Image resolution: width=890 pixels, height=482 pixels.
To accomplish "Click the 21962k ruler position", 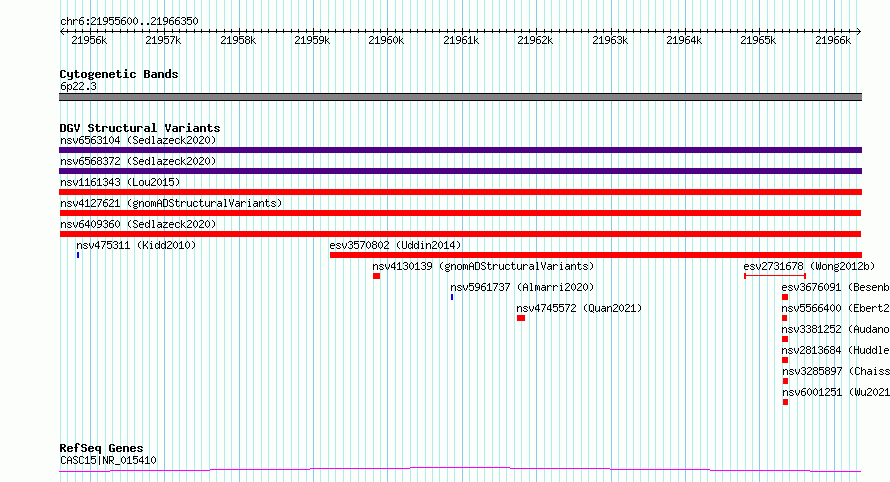I will click(x=535, y=40).
